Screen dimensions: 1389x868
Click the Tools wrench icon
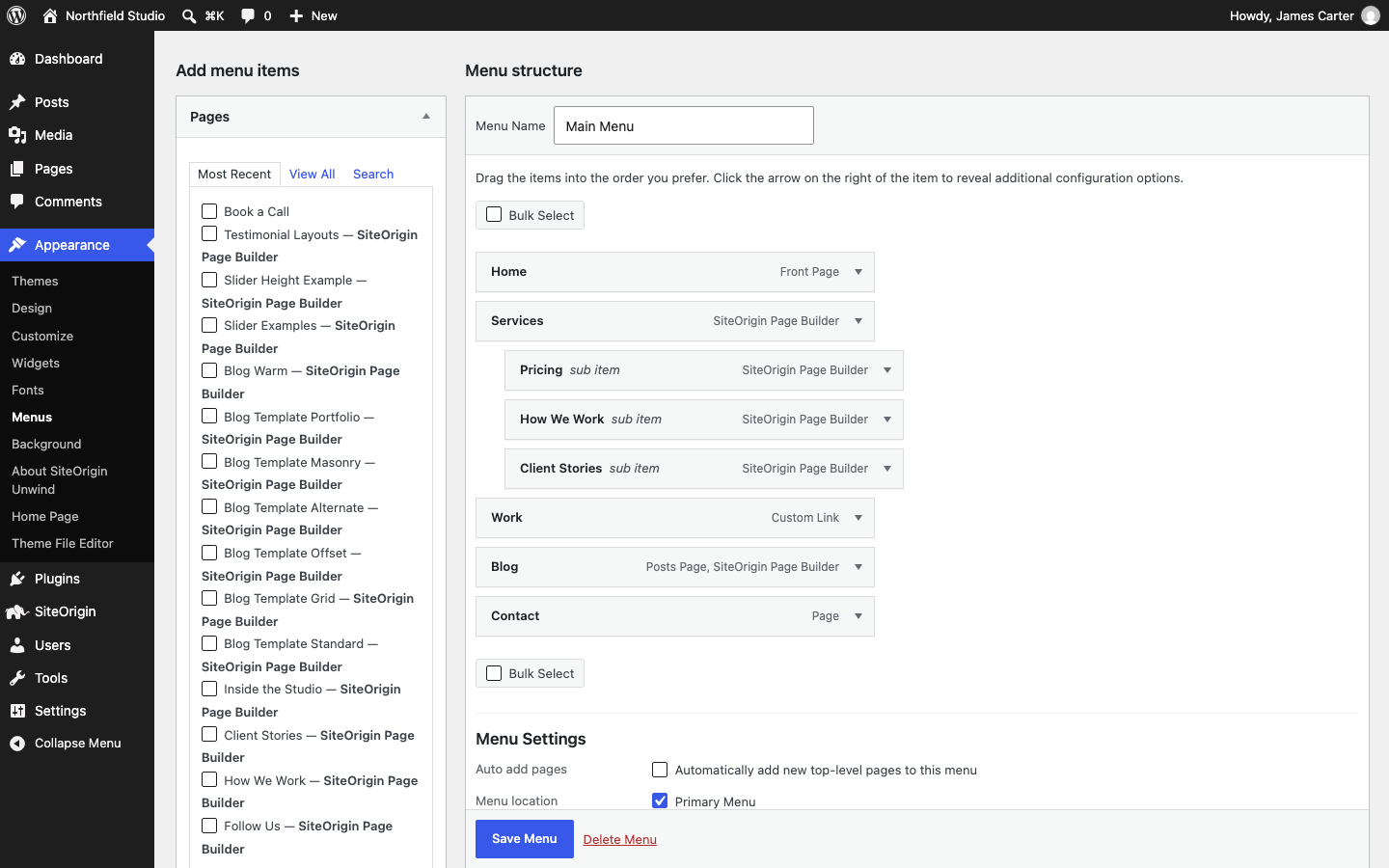click(17, 678)
